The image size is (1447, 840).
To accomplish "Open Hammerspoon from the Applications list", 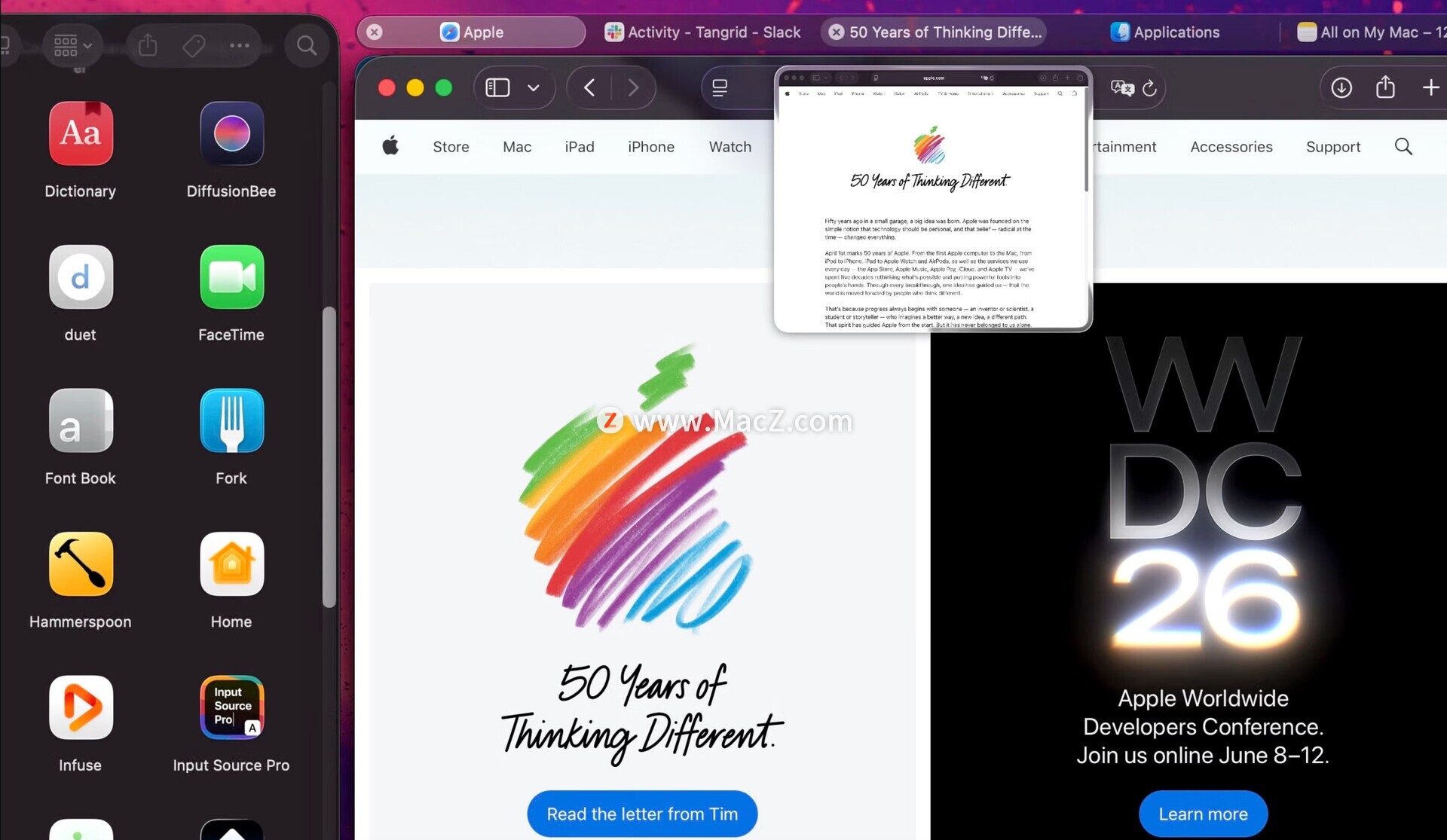I will (x=81, y=564).
